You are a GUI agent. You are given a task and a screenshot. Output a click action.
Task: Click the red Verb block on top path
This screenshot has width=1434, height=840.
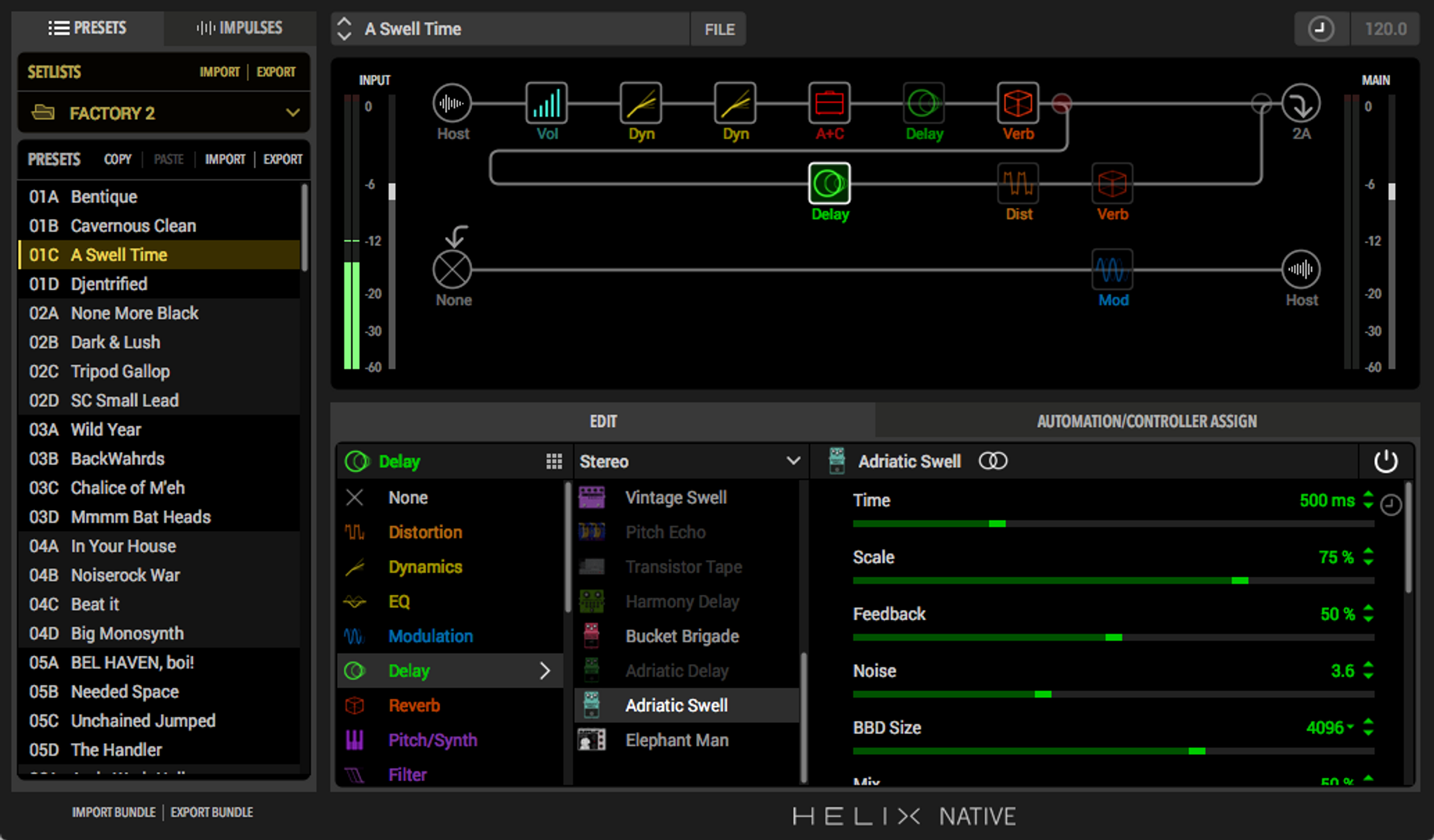[1017, 104]
